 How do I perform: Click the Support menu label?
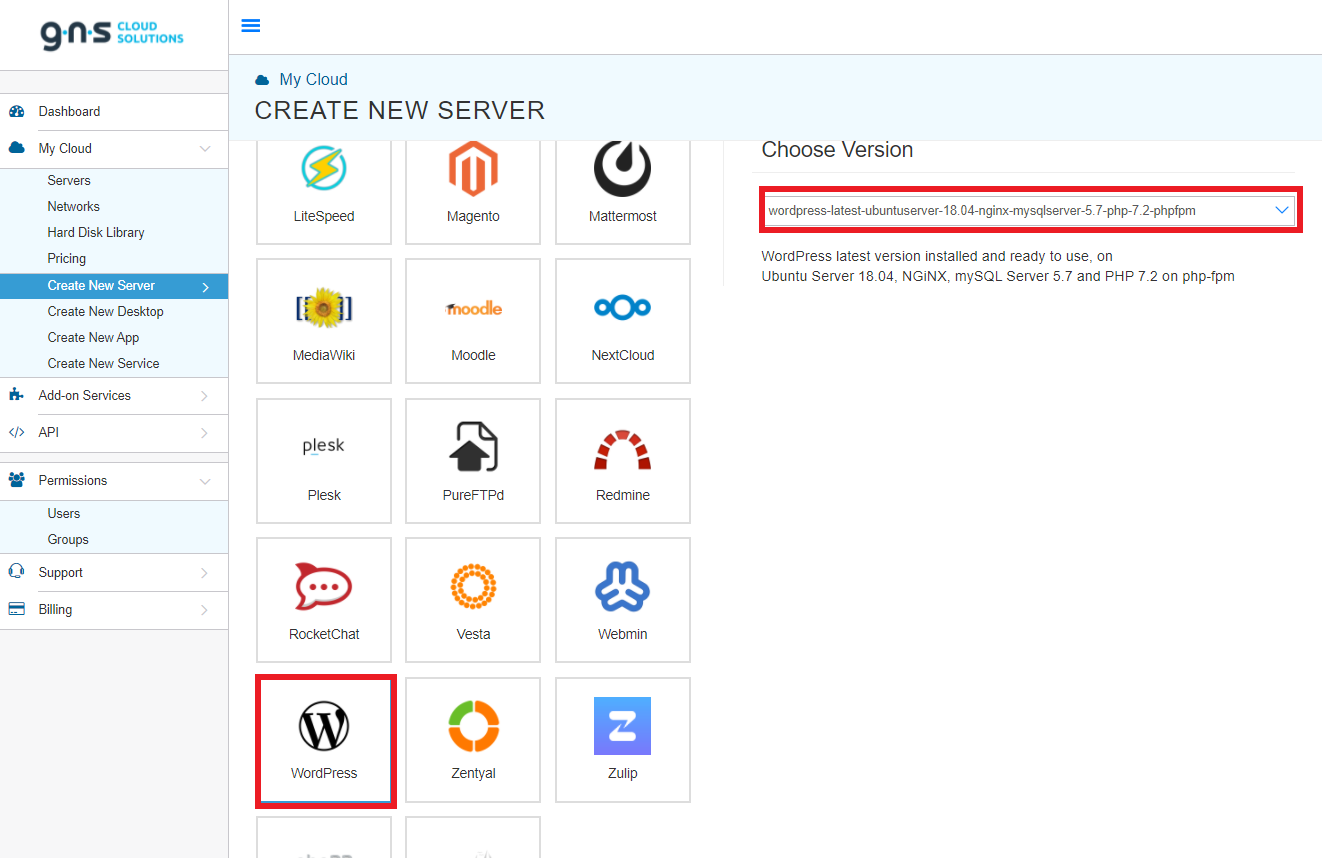pos(61,572)
